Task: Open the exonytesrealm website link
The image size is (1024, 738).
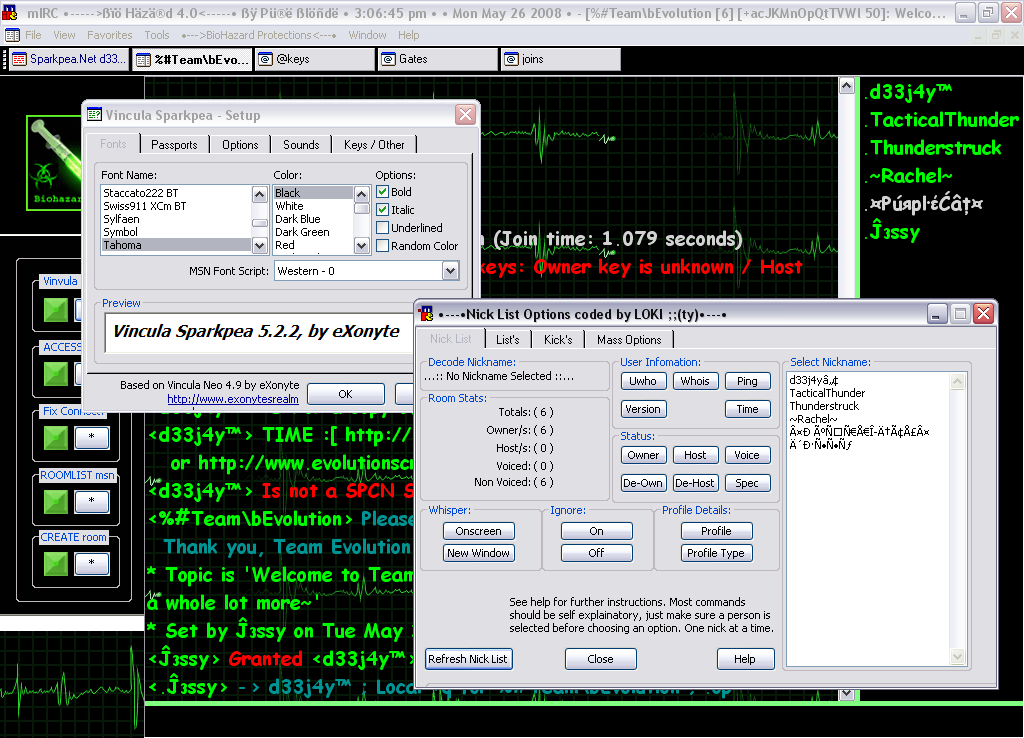Action: pyautogui.click(x=232, y=399)
